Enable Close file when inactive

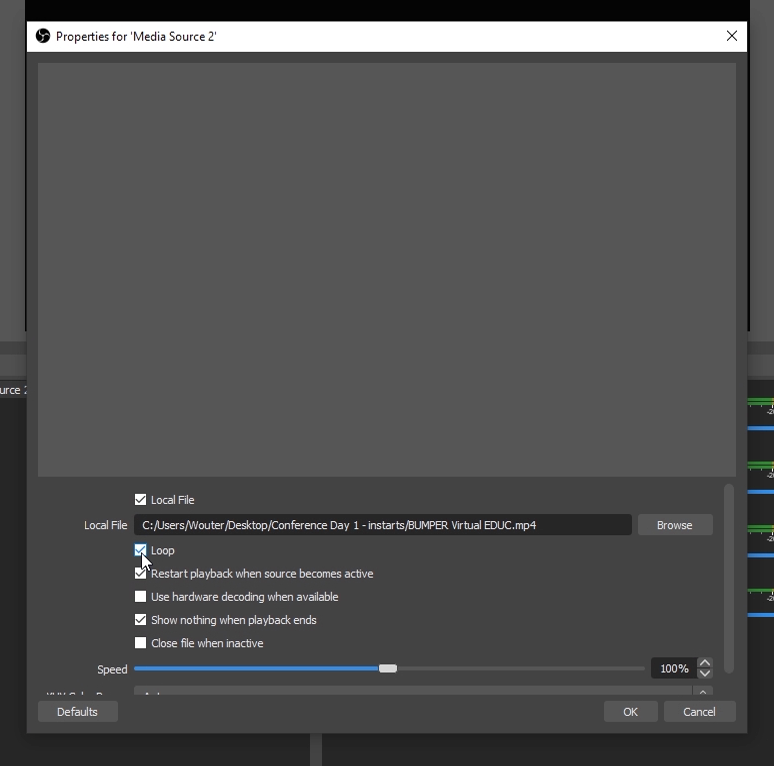click(141, 643)
